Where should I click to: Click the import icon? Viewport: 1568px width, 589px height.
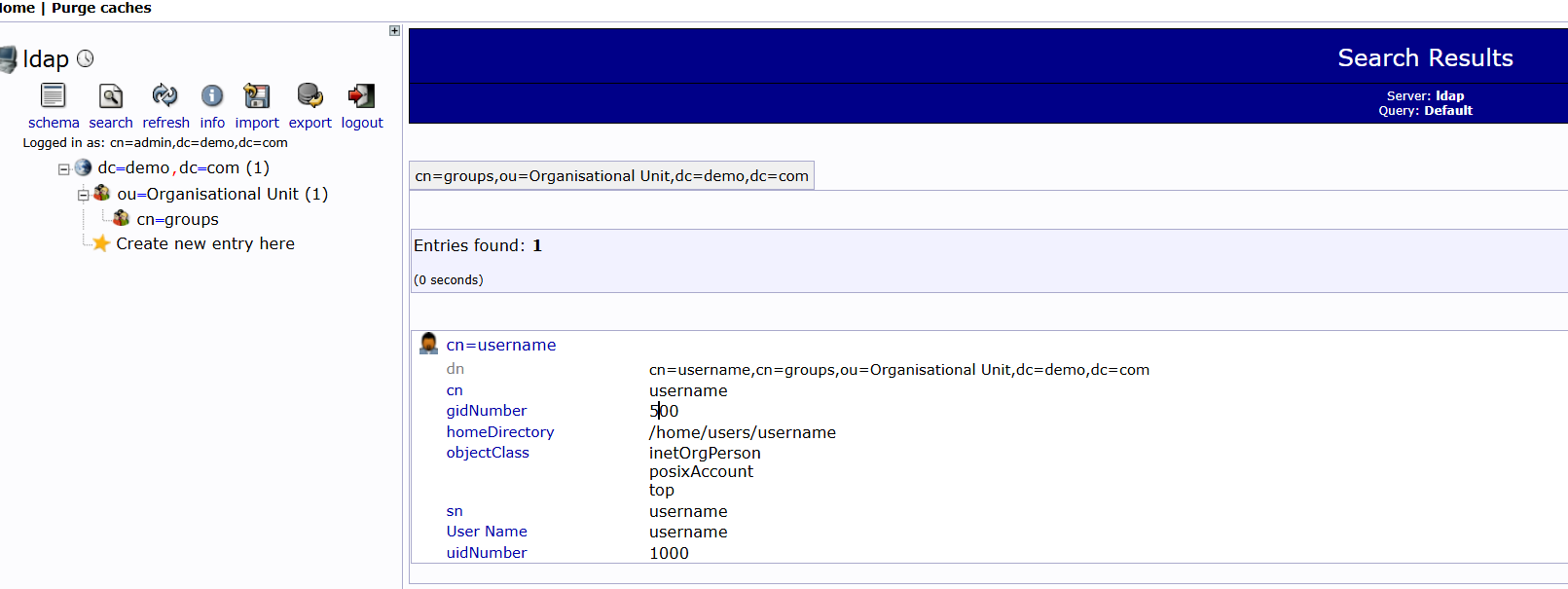(x=257, y=95)
